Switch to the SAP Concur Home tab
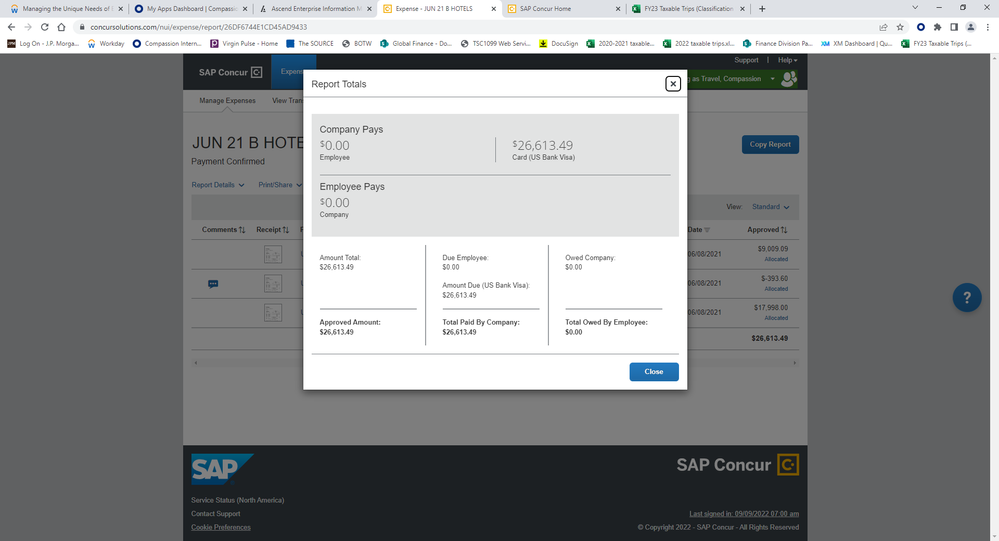Screen dimensions: 999x541 pos(564,9)
